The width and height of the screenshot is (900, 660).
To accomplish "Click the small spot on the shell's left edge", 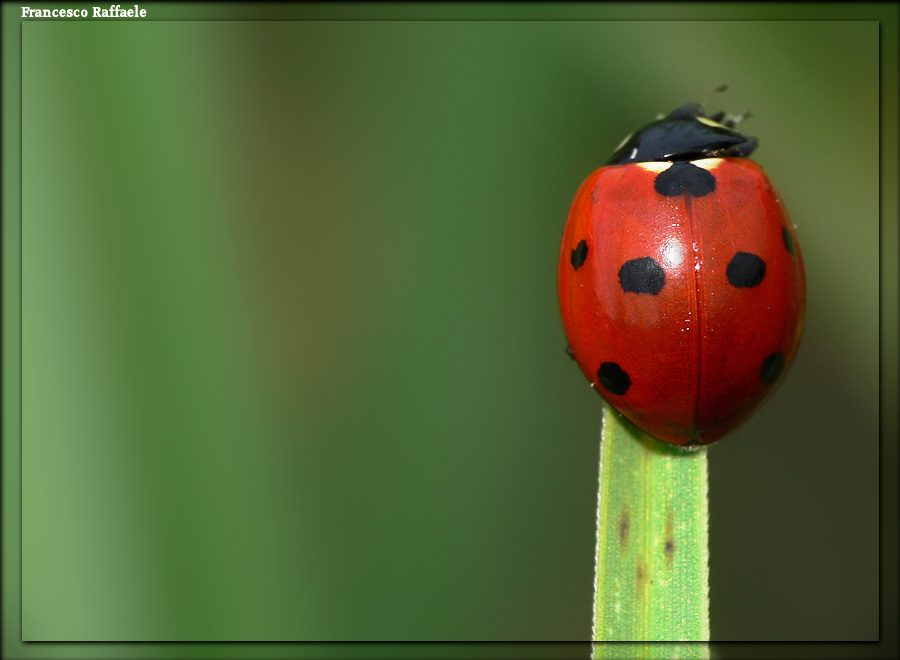I will click(x=579, y=254).
